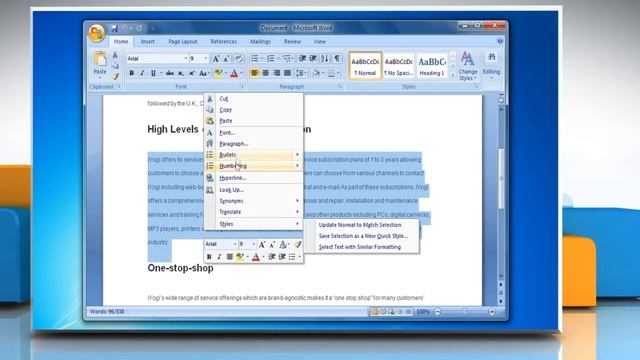Align text right in ribbon
This screenshot has height=360, width=640.
277,73
